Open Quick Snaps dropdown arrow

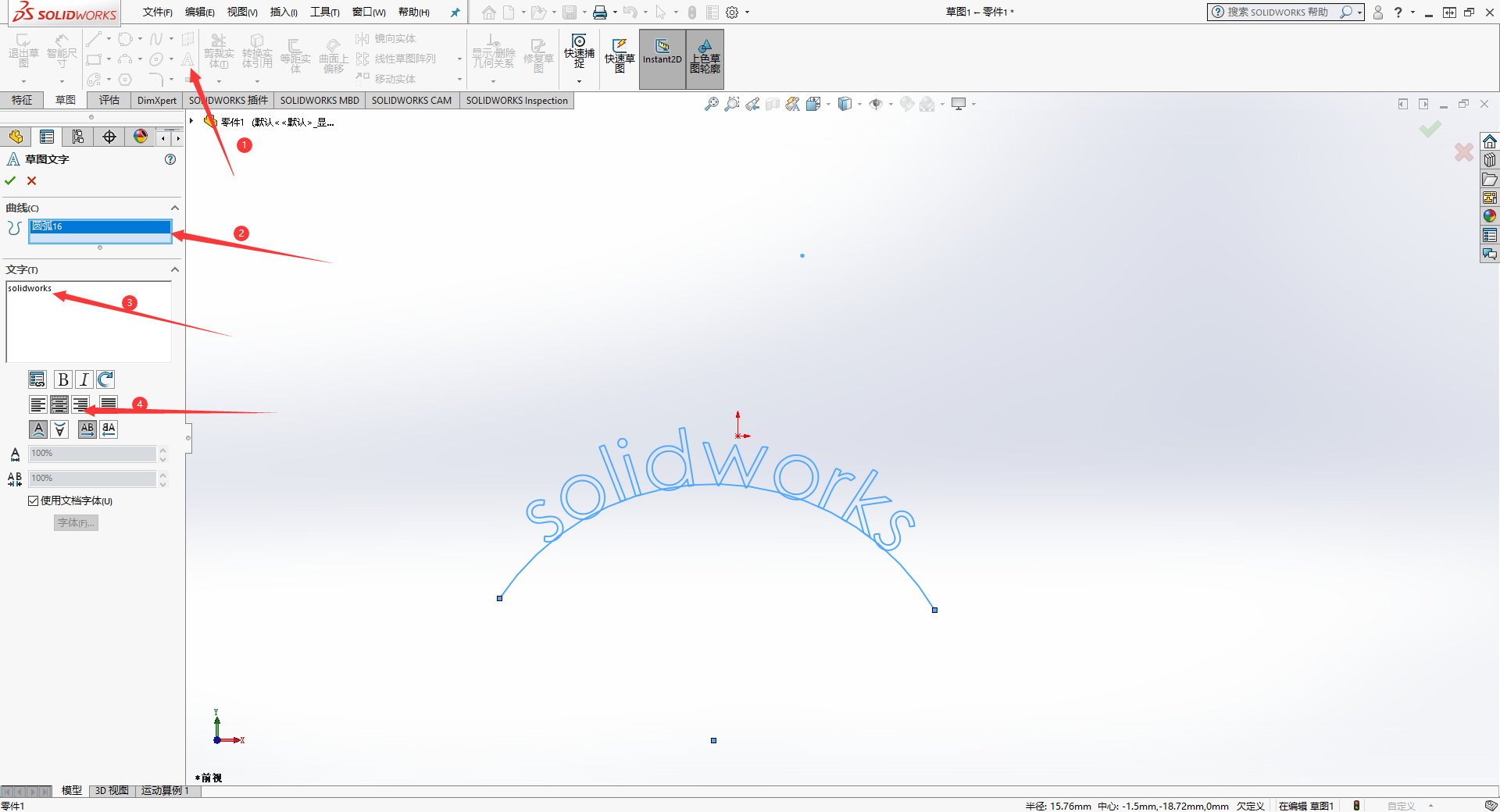tap(579, 81)
